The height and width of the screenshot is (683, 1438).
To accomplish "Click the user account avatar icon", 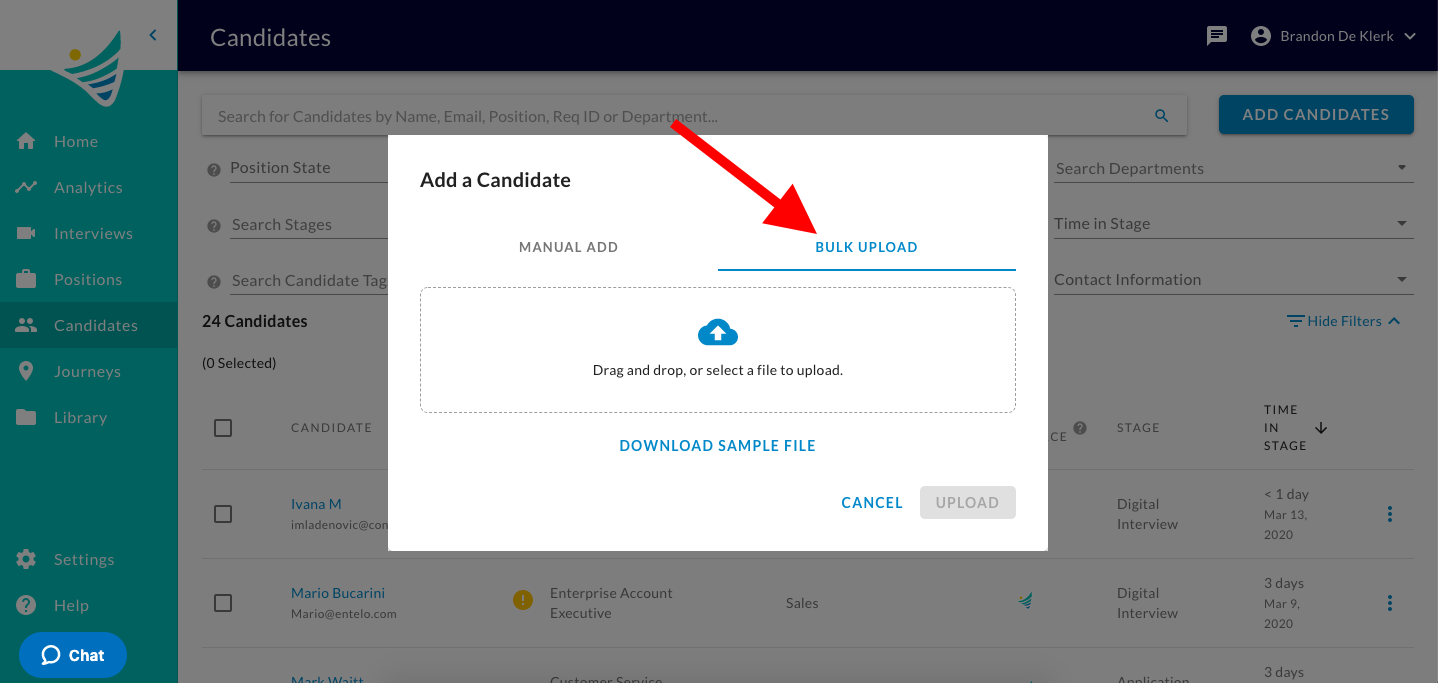I will click(1261, 36).
